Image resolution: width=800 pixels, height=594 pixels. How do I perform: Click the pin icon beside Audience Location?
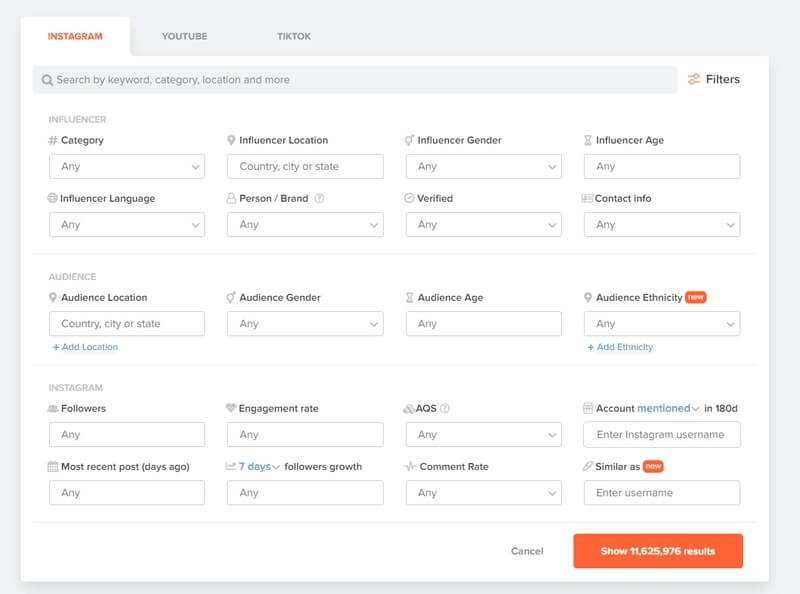tap(53, 298)
